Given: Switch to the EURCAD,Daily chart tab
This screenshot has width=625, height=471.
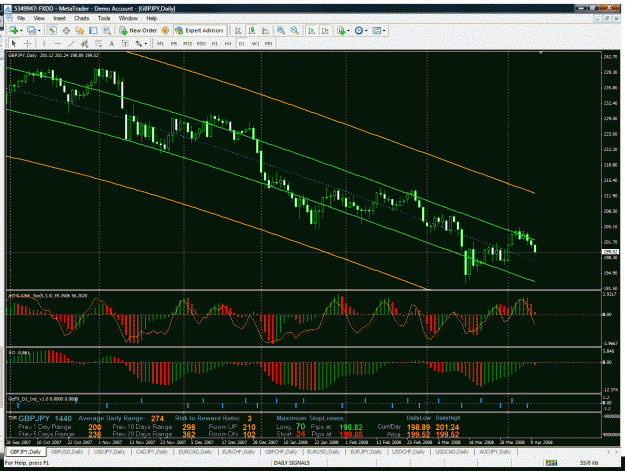Looking at the screenshot, I should [x=195, y=452].
